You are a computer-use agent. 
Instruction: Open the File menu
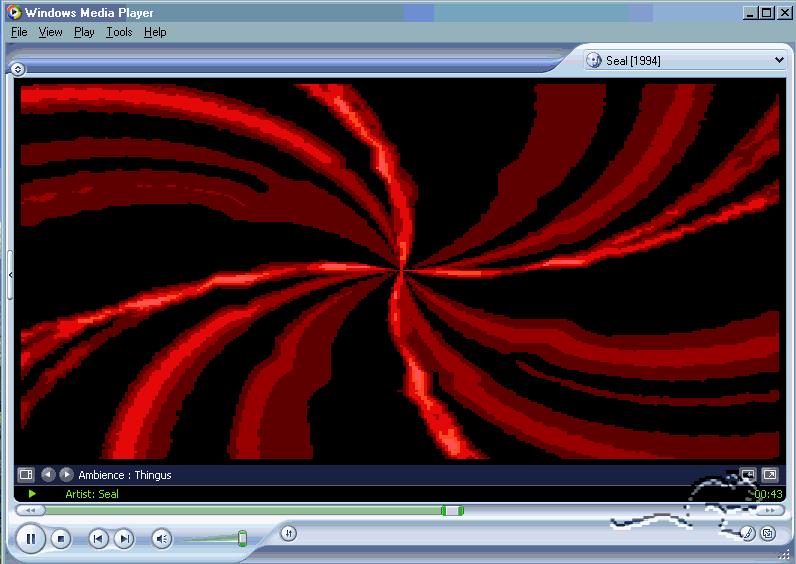tap(19, 32)
